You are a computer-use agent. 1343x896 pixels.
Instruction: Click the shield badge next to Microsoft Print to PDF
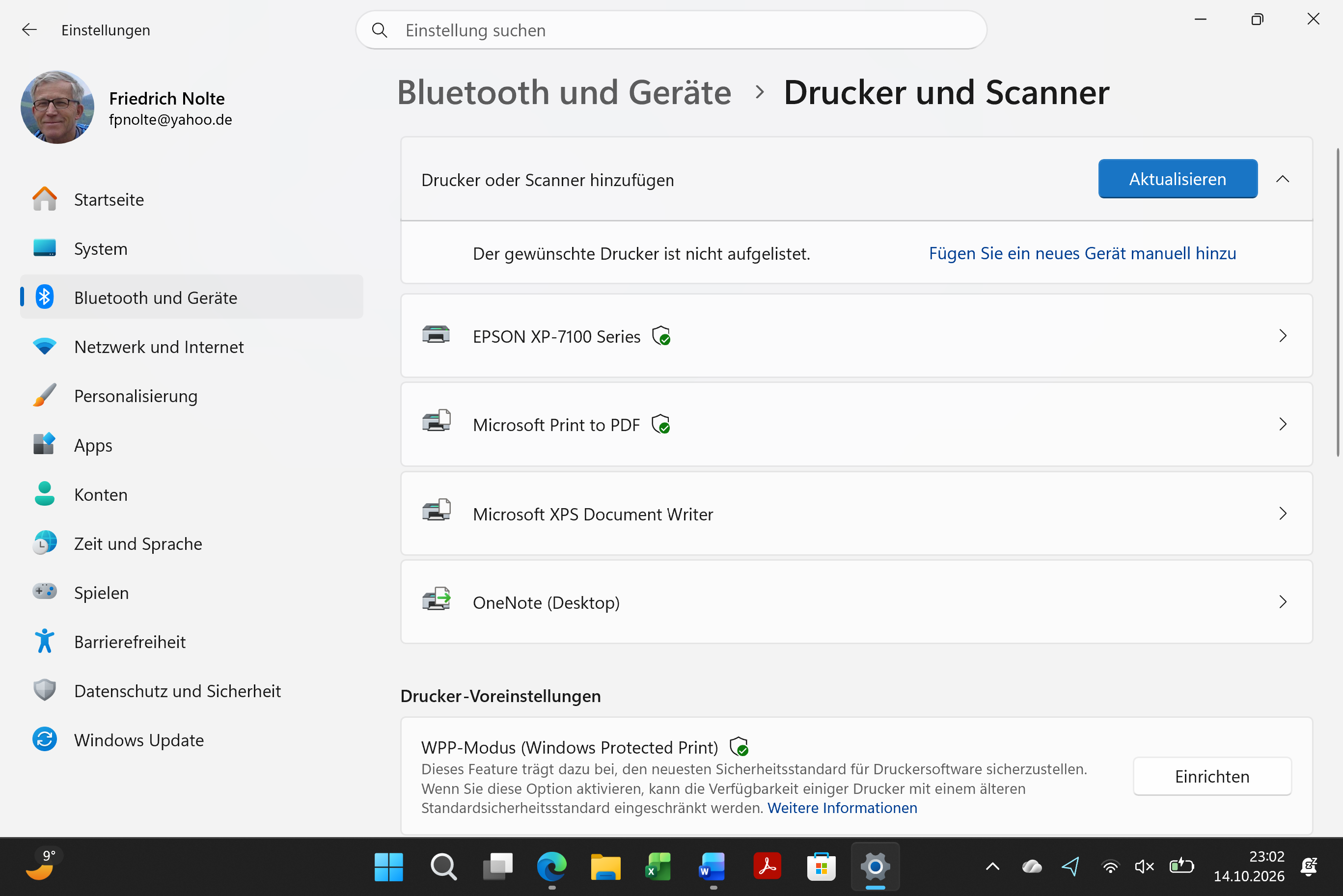point(660,425)
